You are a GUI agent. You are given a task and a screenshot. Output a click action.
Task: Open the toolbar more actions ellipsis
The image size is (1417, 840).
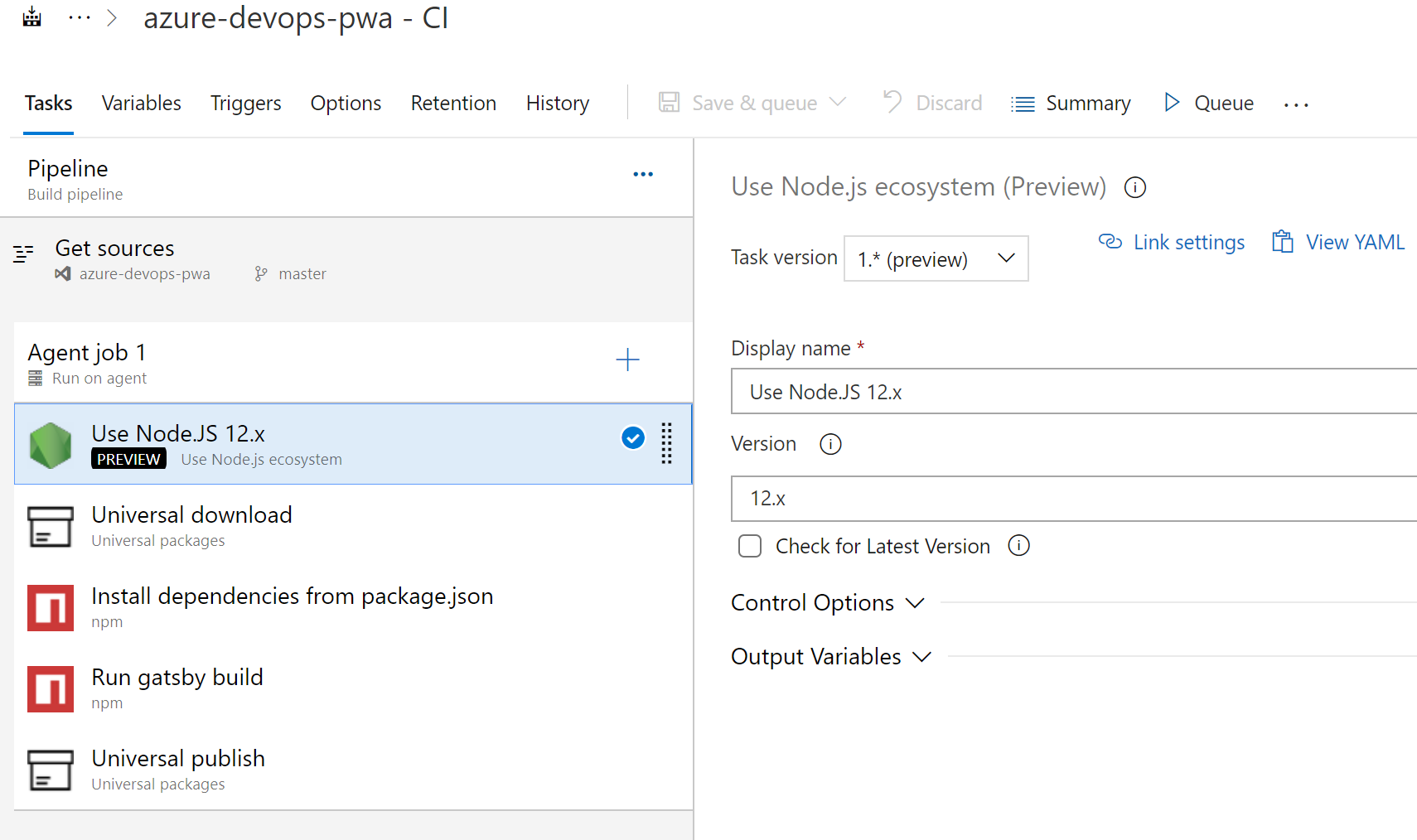1296,104
